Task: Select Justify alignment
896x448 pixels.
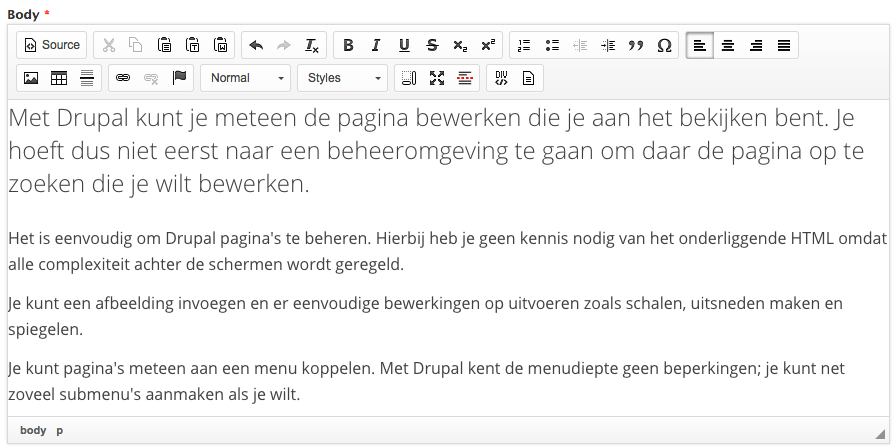Action: tap(784, 45)
